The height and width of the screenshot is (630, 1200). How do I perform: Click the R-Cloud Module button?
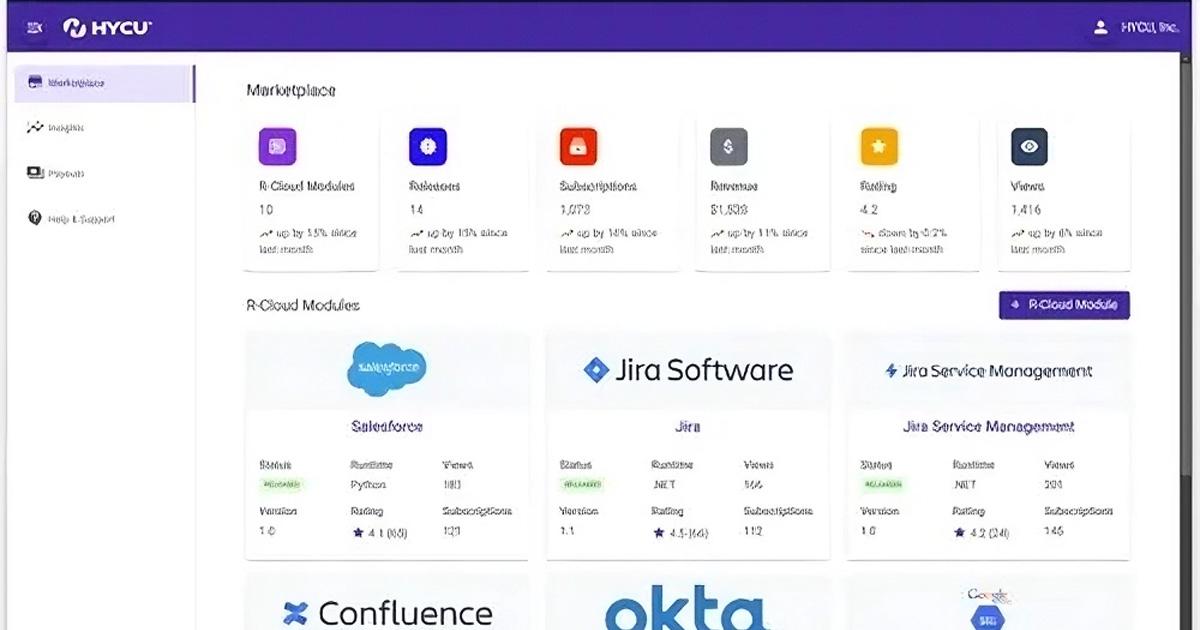point(1063,304)
